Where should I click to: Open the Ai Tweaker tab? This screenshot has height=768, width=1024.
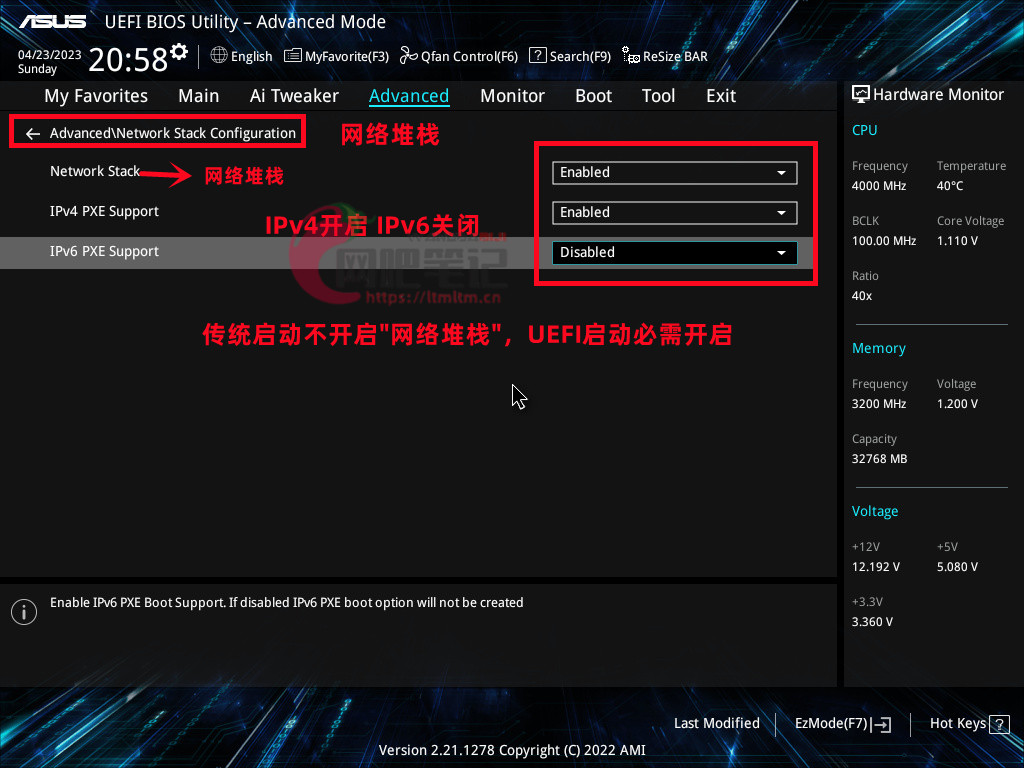294,96
